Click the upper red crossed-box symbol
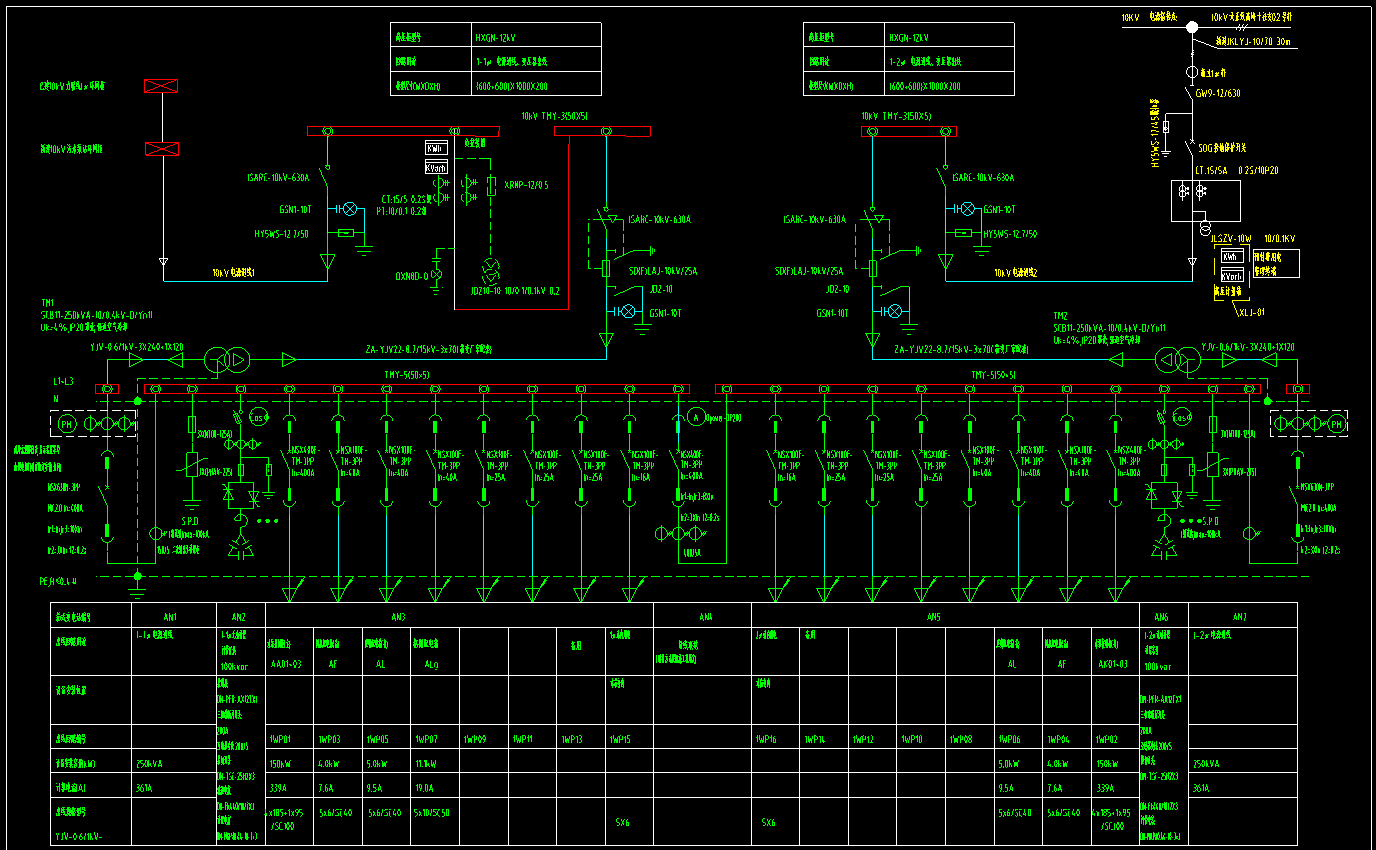Viewport: 1376px width, 850px height. 161,87
